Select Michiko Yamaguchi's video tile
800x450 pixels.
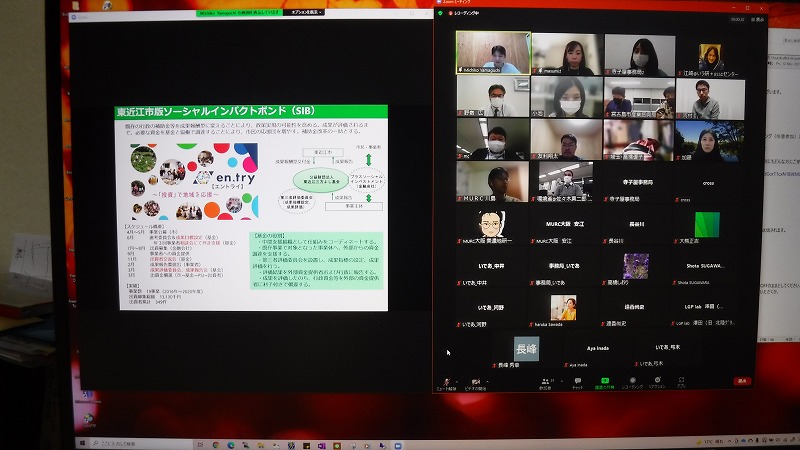(x=493, y=53)
